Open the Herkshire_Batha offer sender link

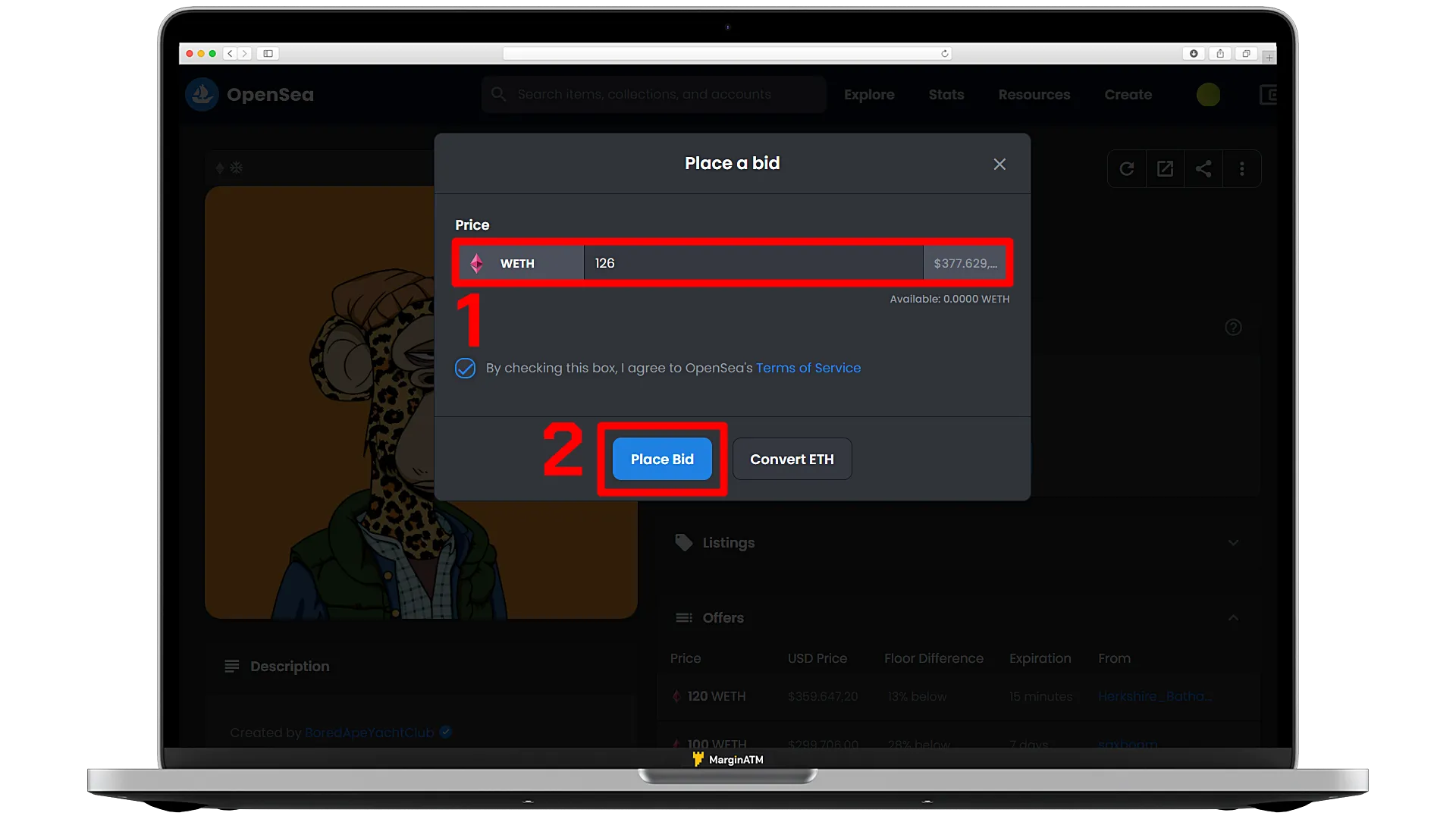1154,696
